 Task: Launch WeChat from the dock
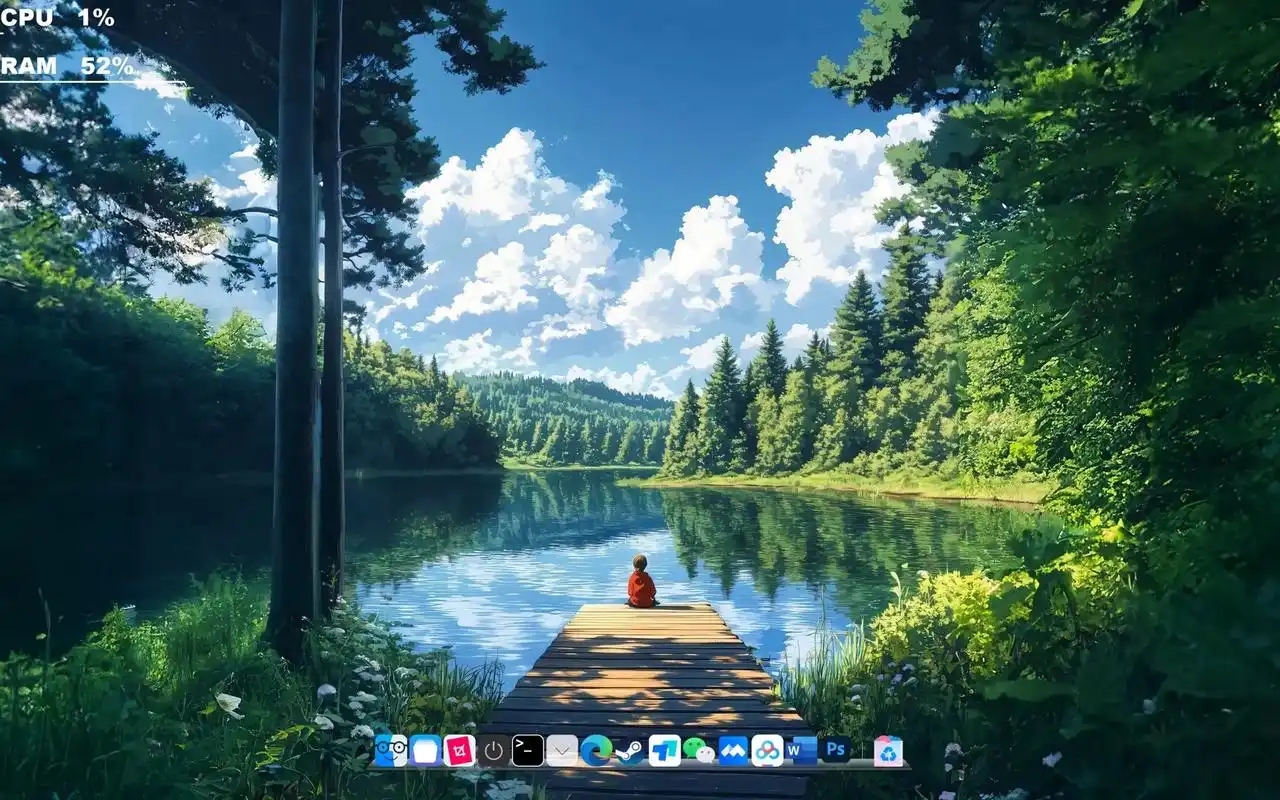point(698,750)
